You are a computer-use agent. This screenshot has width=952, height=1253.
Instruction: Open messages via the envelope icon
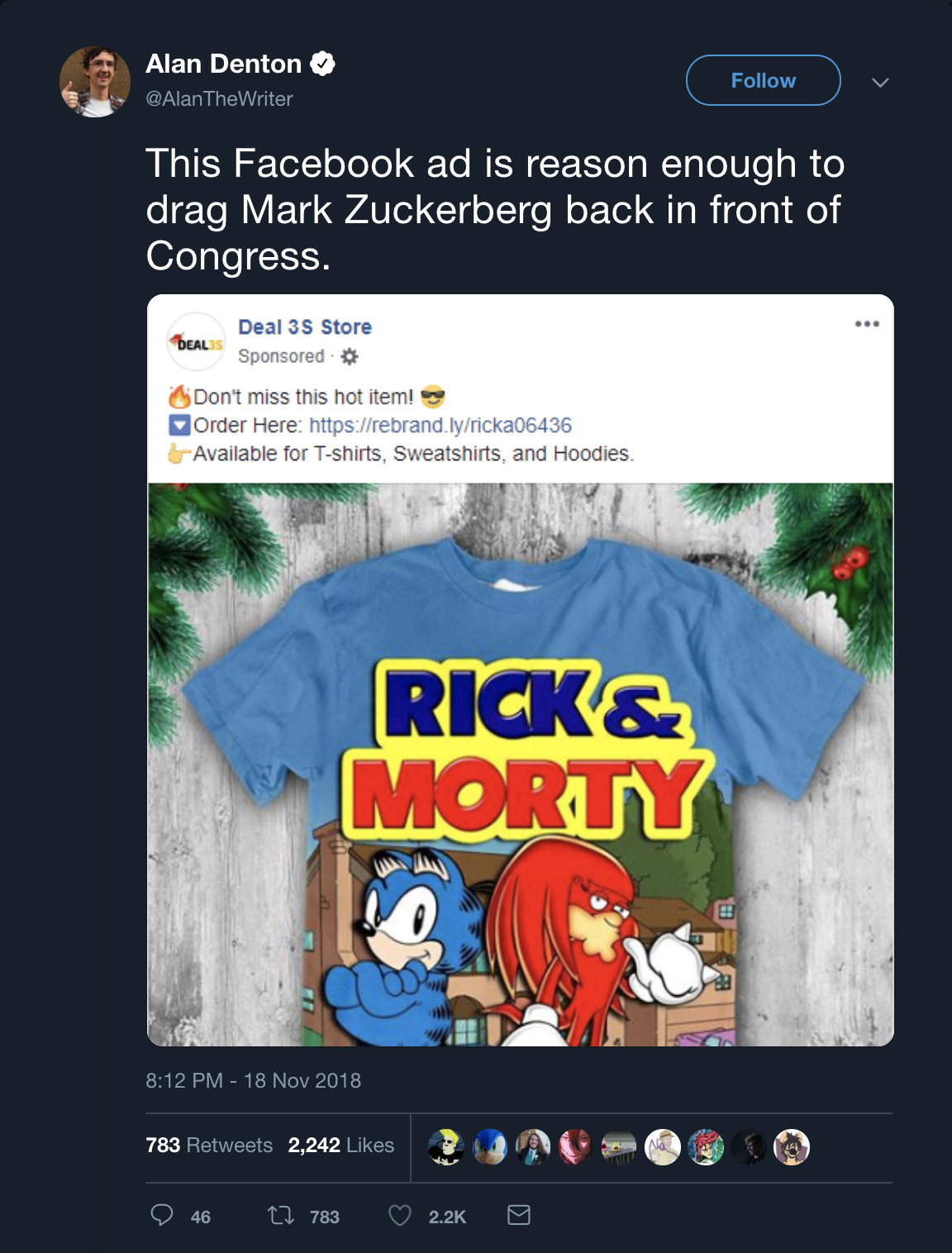pyautogui.click(x=519, y=1216)
